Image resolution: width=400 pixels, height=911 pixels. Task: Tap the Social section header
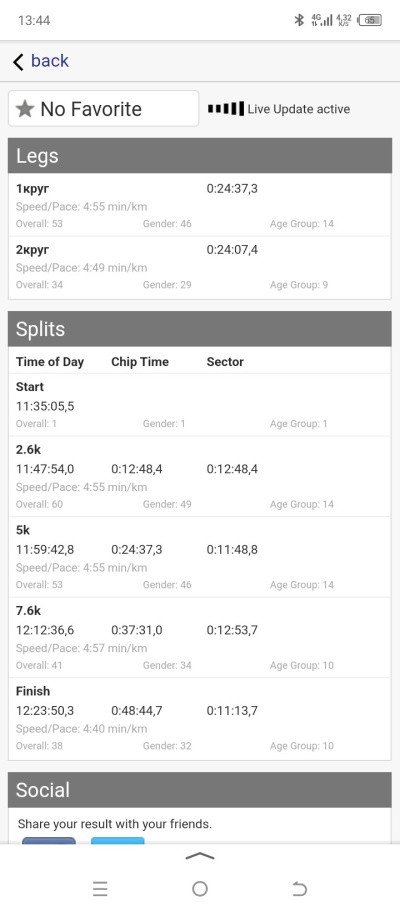coord(200,790)
